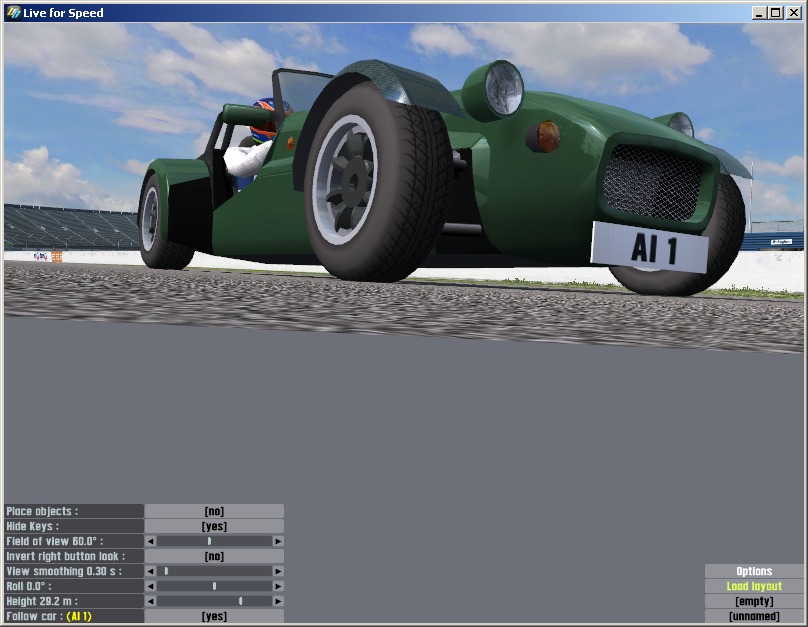Decrease Height with left arrow
This screenshot has width=808, height=627.
(150, 601)
